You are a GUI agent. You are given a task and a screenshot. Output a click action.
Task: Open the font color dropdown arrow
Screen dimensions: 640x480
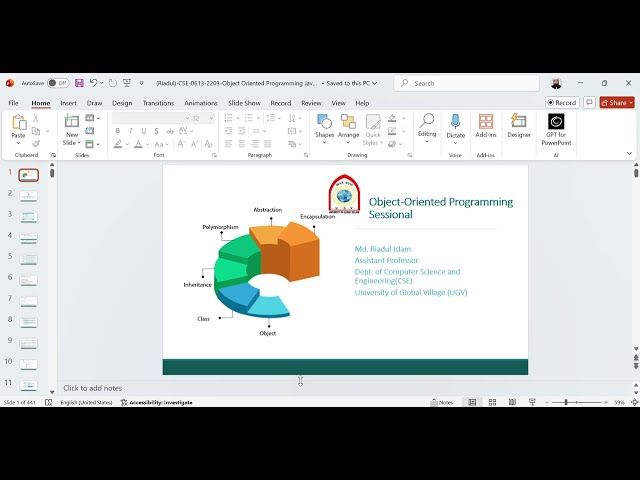147,144
